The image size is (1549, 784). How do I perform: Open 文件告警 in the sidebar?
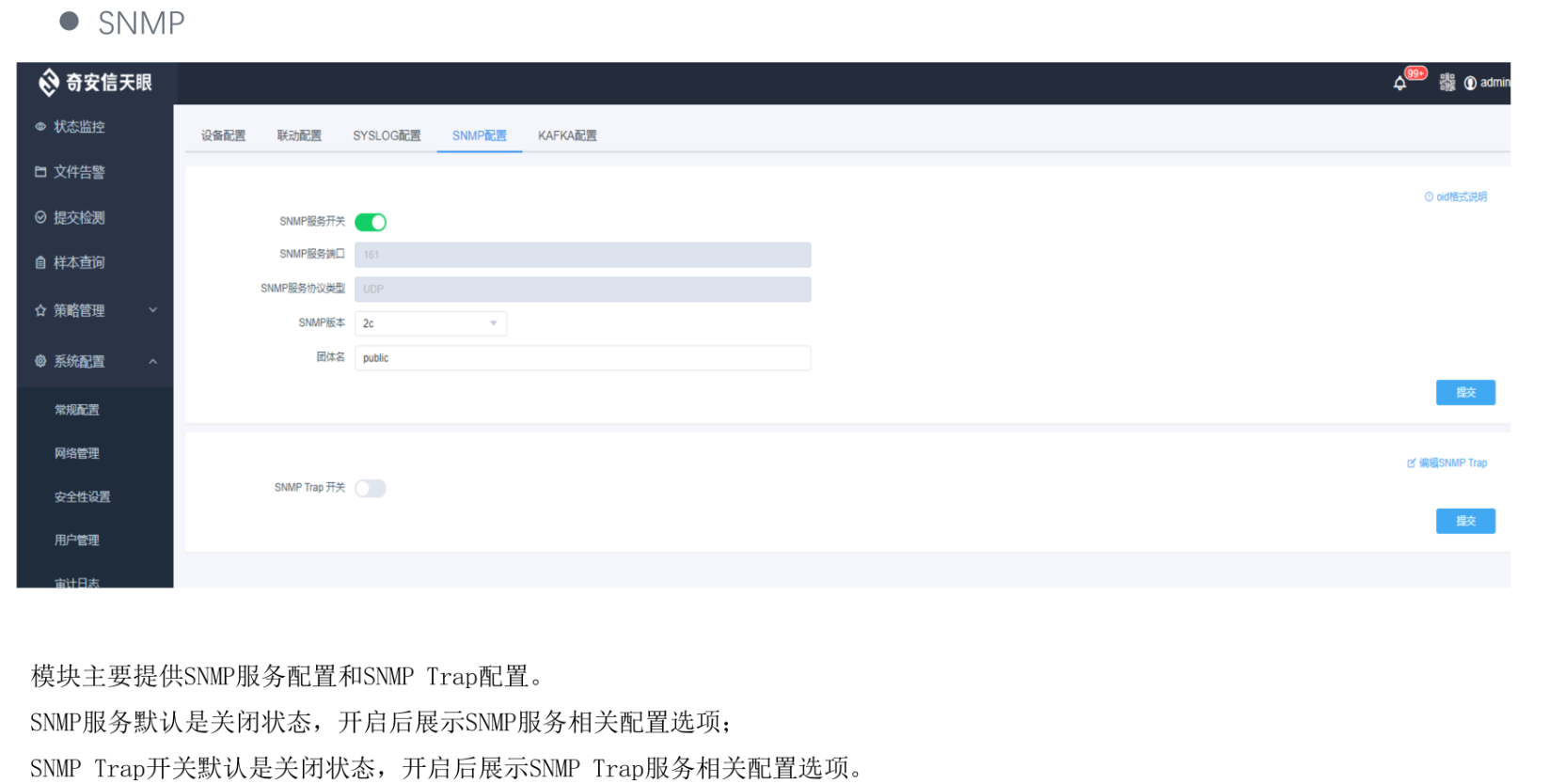coord(79,172)
